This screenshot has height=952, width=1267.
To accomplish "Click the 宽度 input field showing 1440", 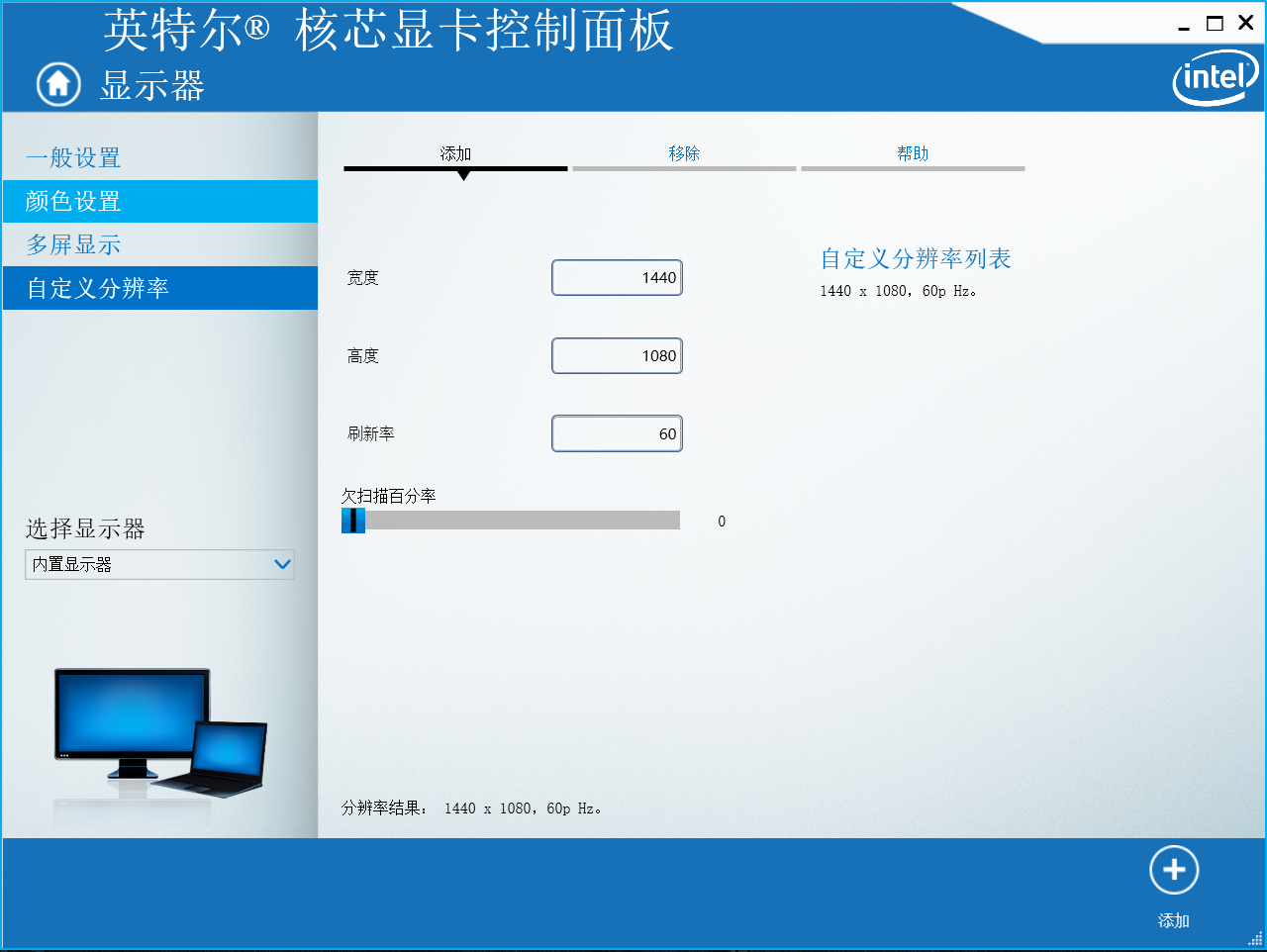I will click(x=617, y=278).
